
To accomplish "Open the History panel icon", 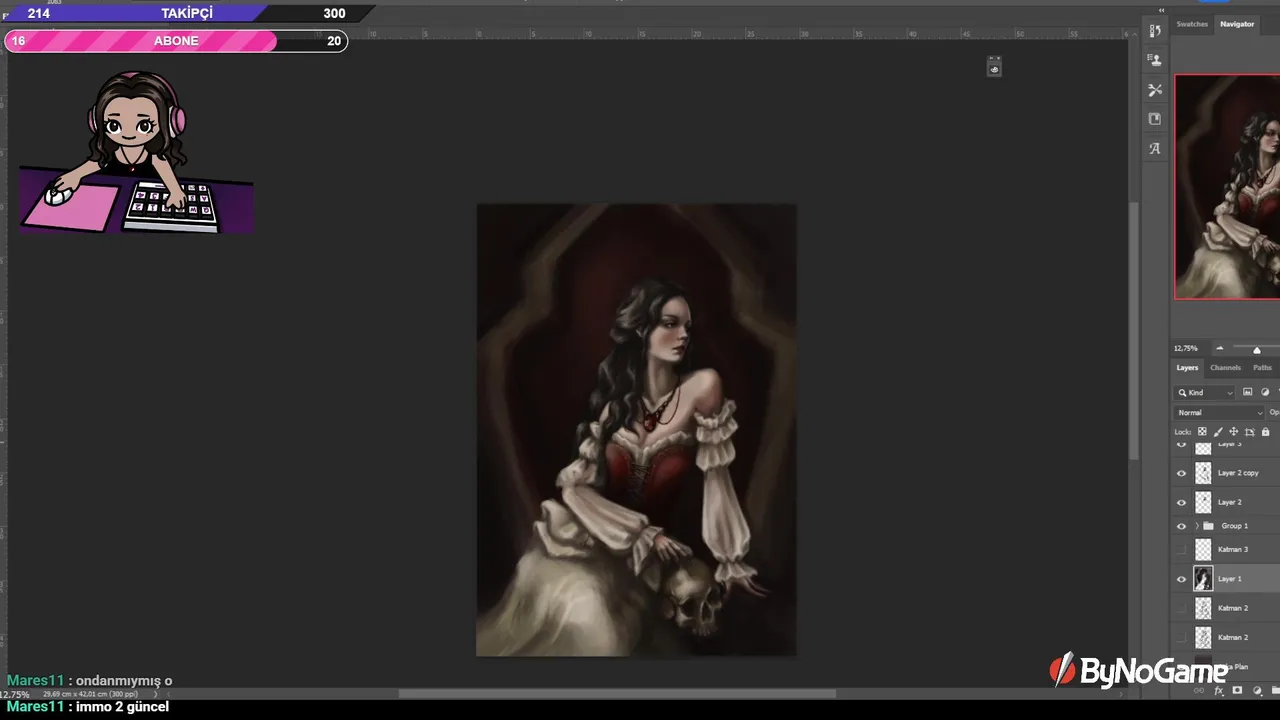I will pyautogui.click(x=1155, y=31).
